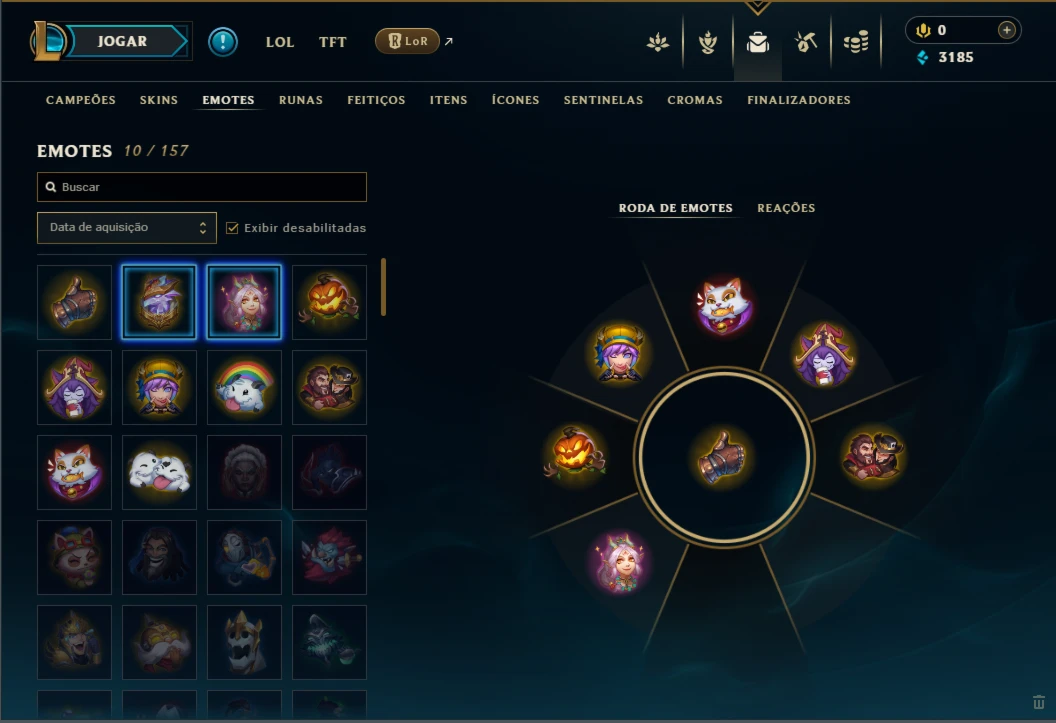Click the emote list scrollbar handle

pos(383,287)
